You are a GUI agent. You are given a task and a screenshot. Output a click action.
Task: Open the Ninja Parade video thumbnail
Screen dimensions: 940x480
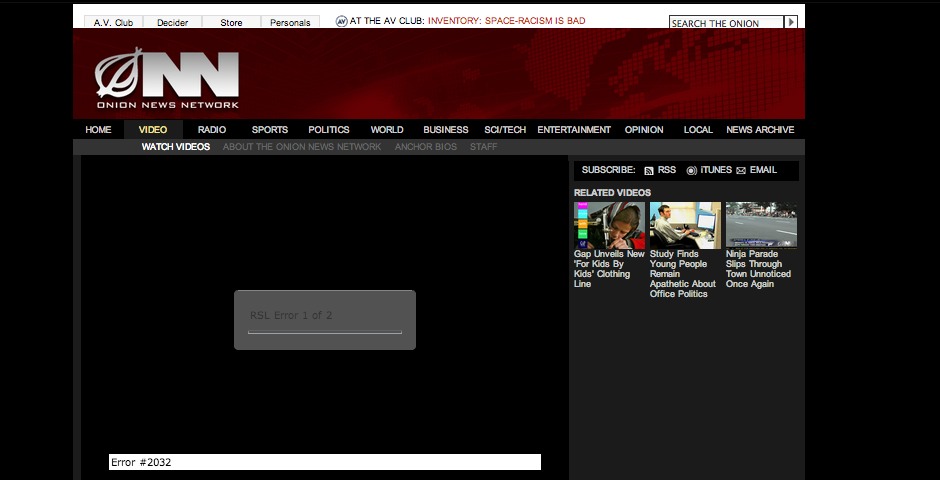[761, 225]
